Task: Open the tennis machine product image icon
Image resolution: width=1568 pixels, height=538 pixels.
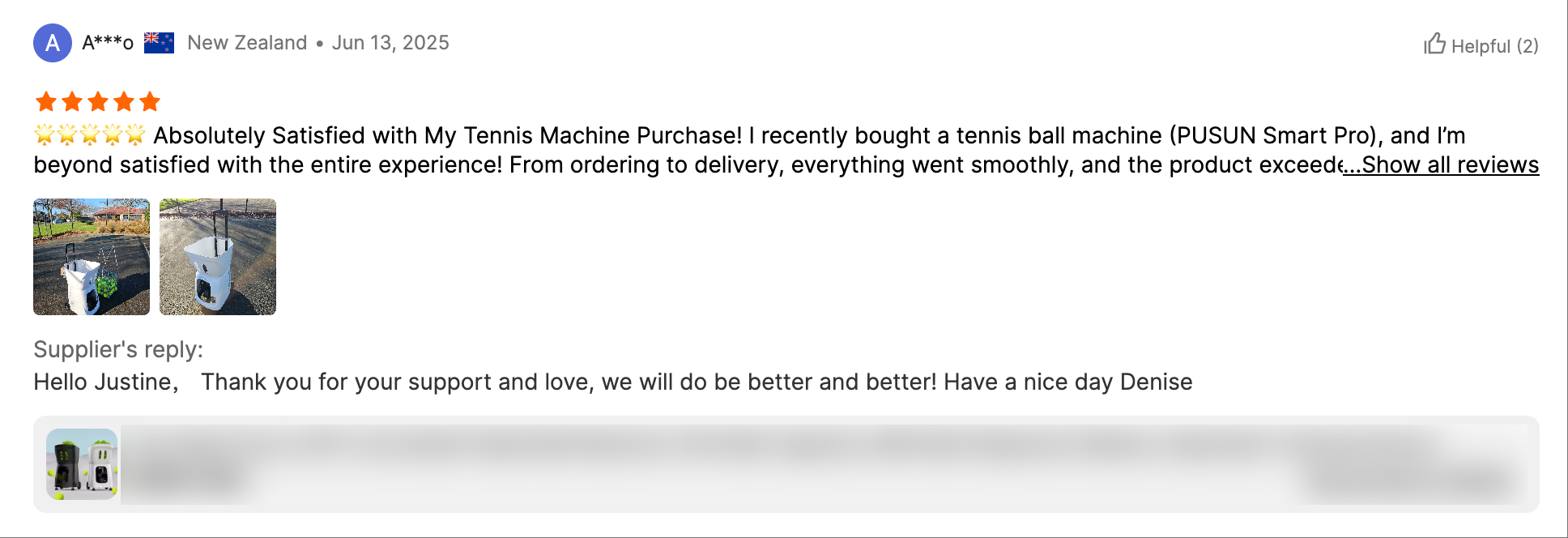Action: 82,464
